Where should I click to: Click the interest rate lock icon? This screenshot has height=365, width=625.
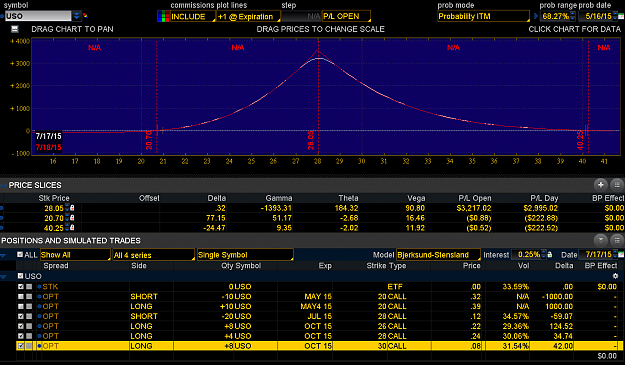(x=550, y=255)
